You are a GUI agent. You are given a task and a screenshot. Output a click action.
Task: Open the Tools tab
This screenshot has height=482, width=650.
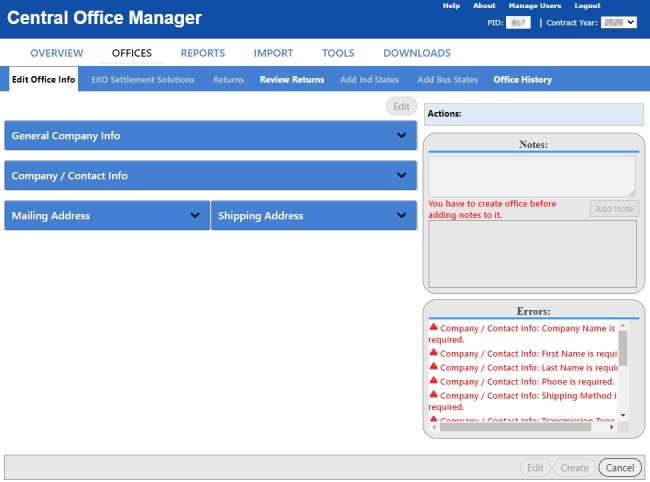point(338,53)
